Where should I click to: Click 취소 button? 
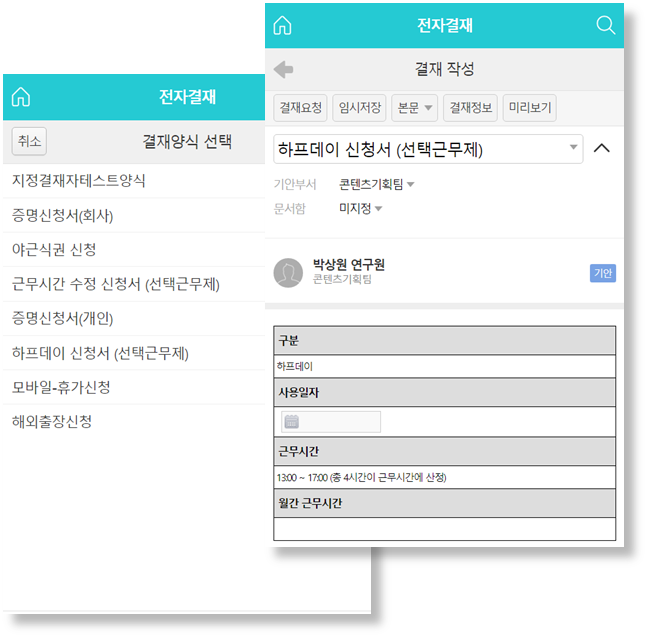[29, 141]
